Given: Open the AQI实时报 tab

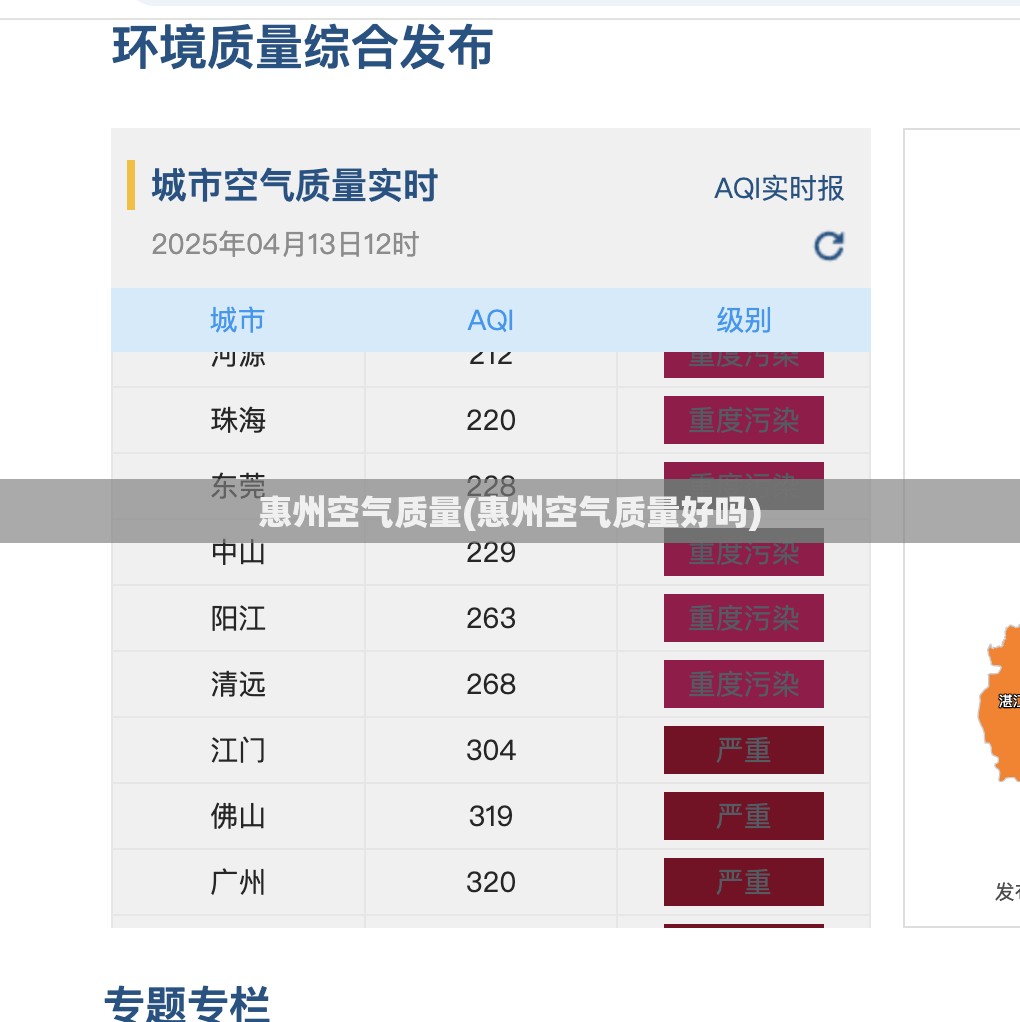Looking at the screenshot, I should 779,188.
